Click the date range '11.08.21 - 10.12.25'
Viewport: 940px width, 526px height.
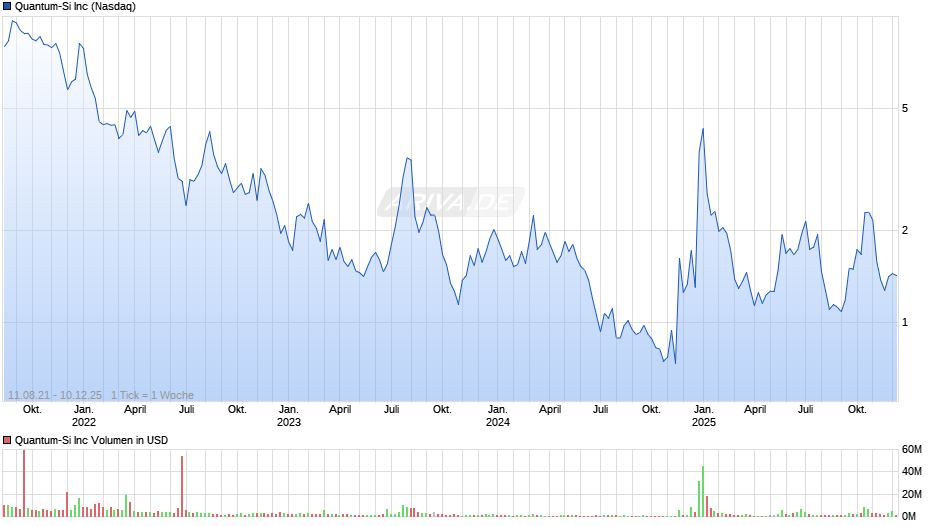tap(55, 395)
